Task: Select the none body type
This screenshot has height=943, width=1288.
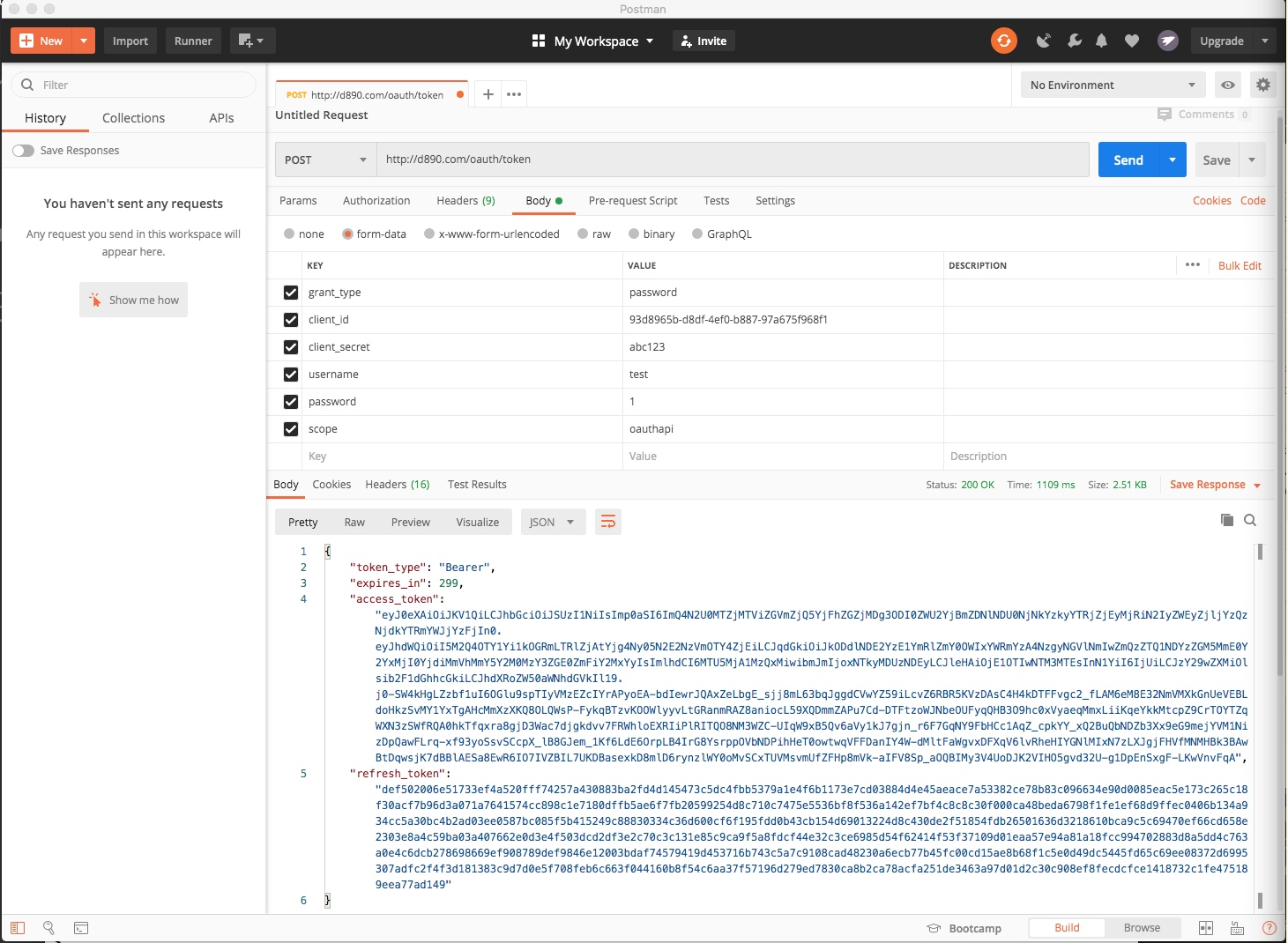Action: tap(289, 234)
